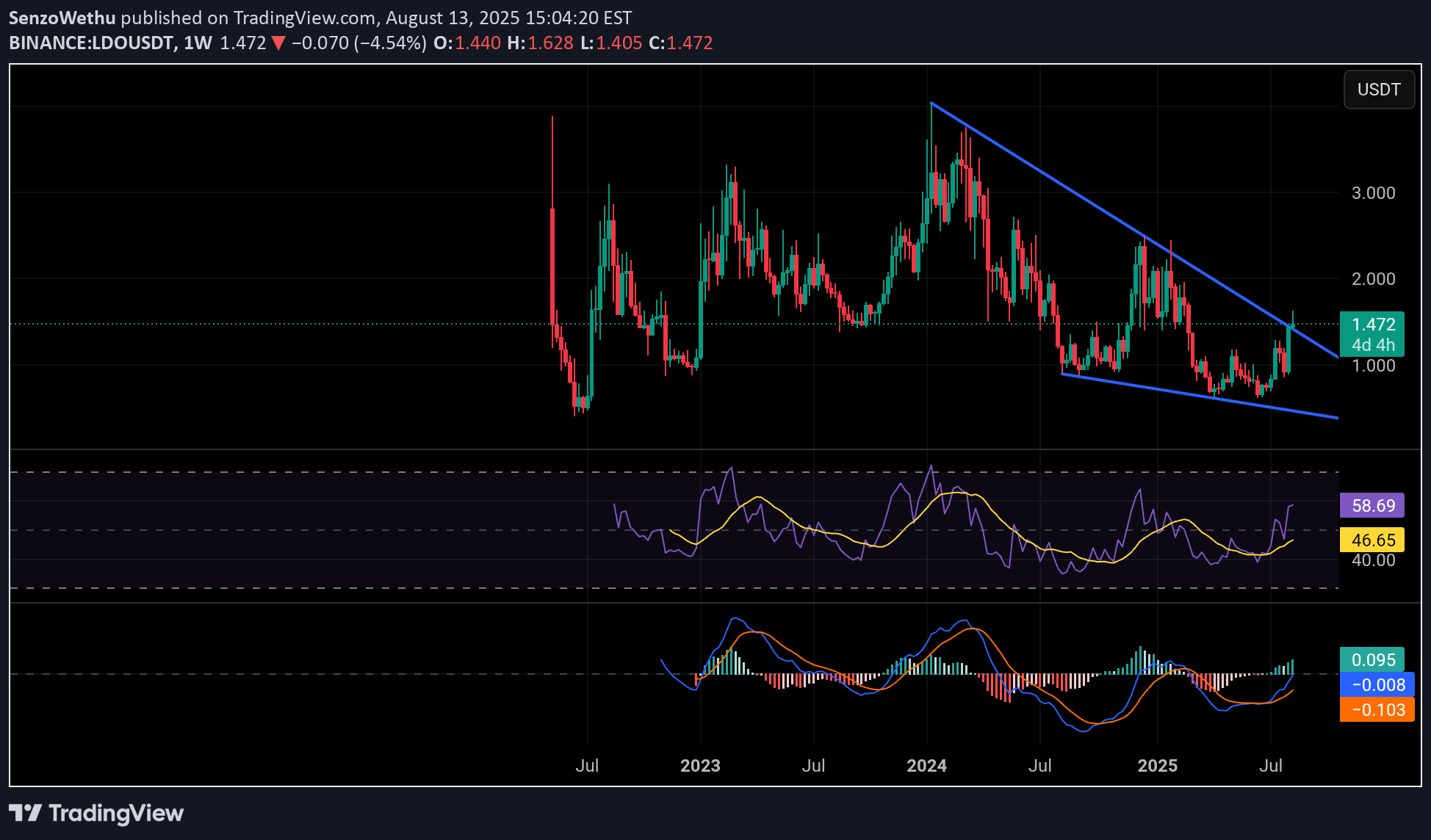Click the 2023 time axis label
Screen dimensions: 1431x840
[x=700, y=766]
